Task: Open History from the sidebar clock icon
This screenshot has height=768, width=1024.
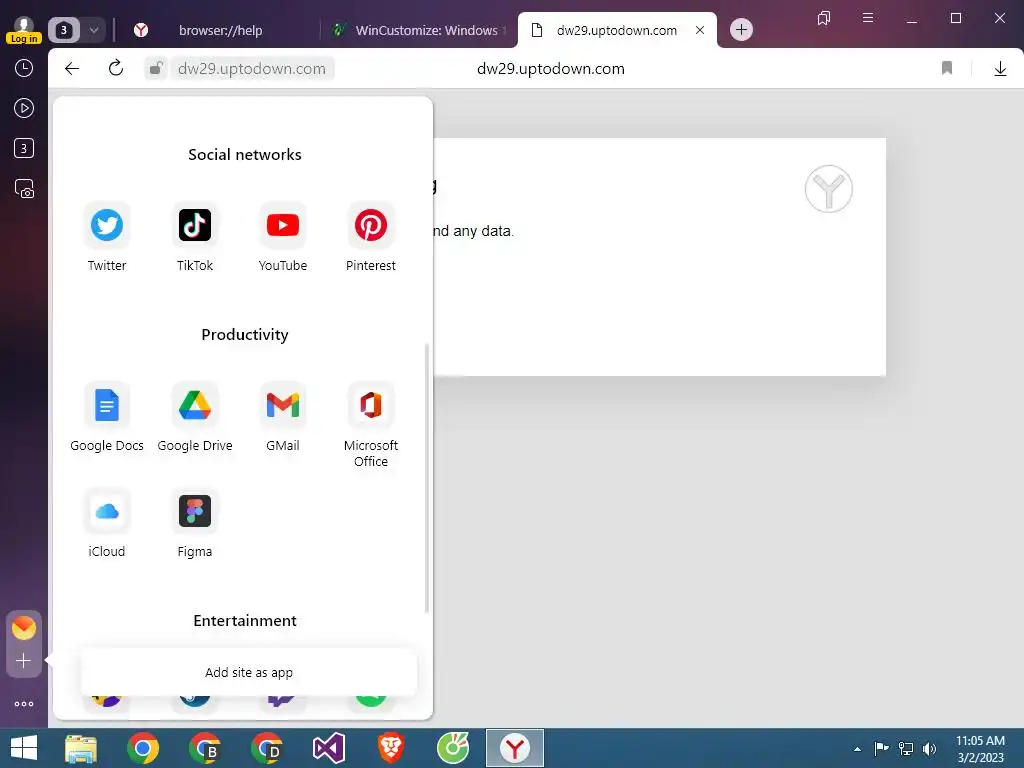Action: point(24,68)
